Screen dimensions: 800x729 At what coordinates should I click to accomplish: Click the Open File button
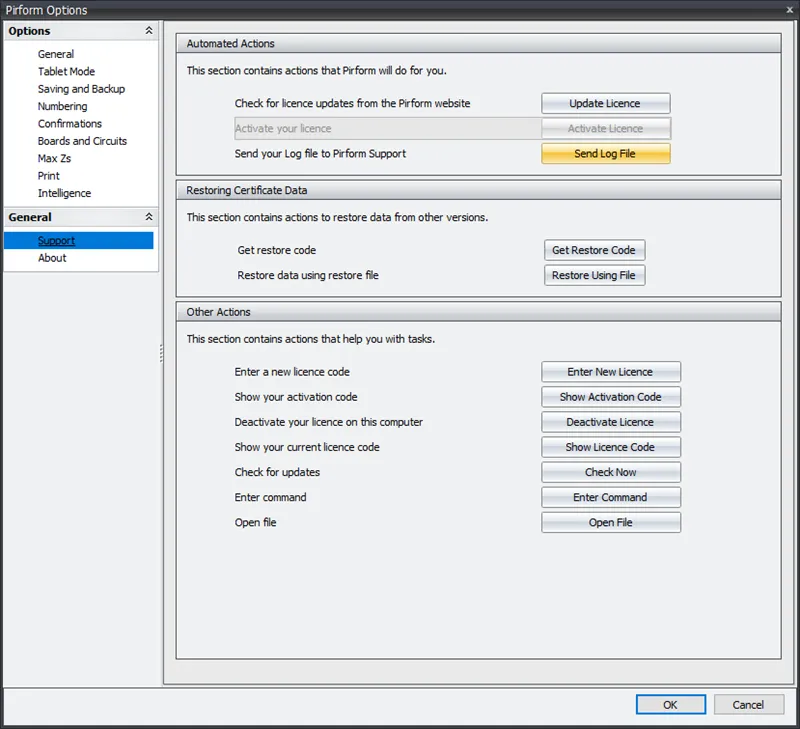click(x=611, y=521)
